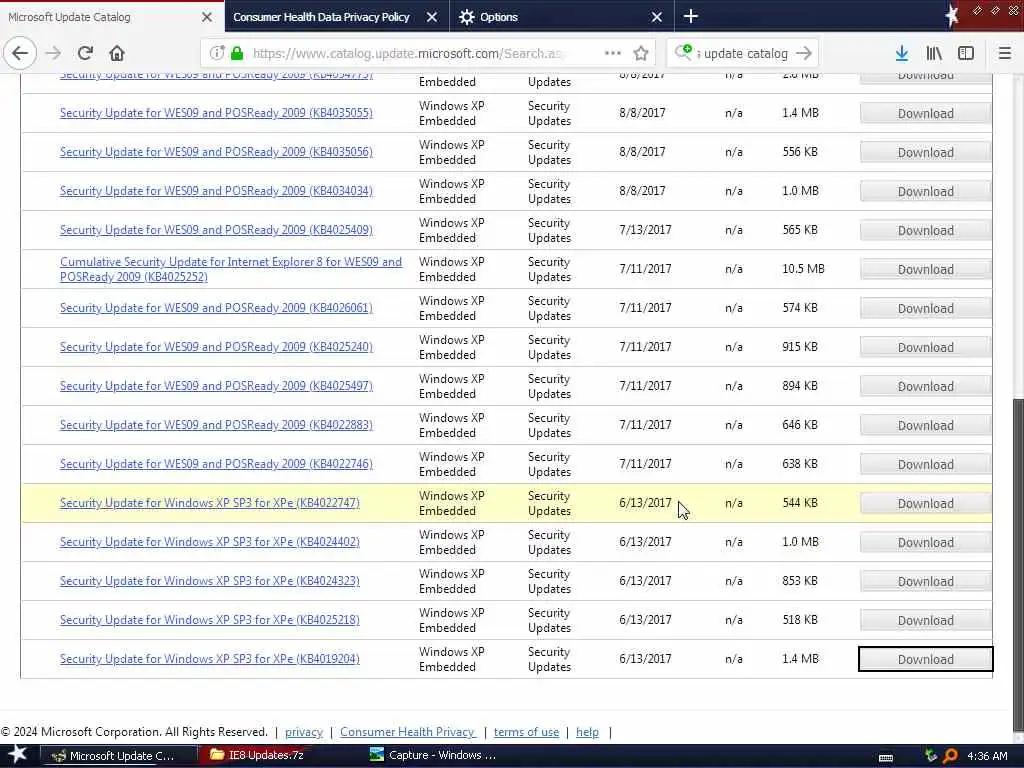The width and height of the screenshot is (1024, 768).
Task: Open the help footer link
Action: 587,732
